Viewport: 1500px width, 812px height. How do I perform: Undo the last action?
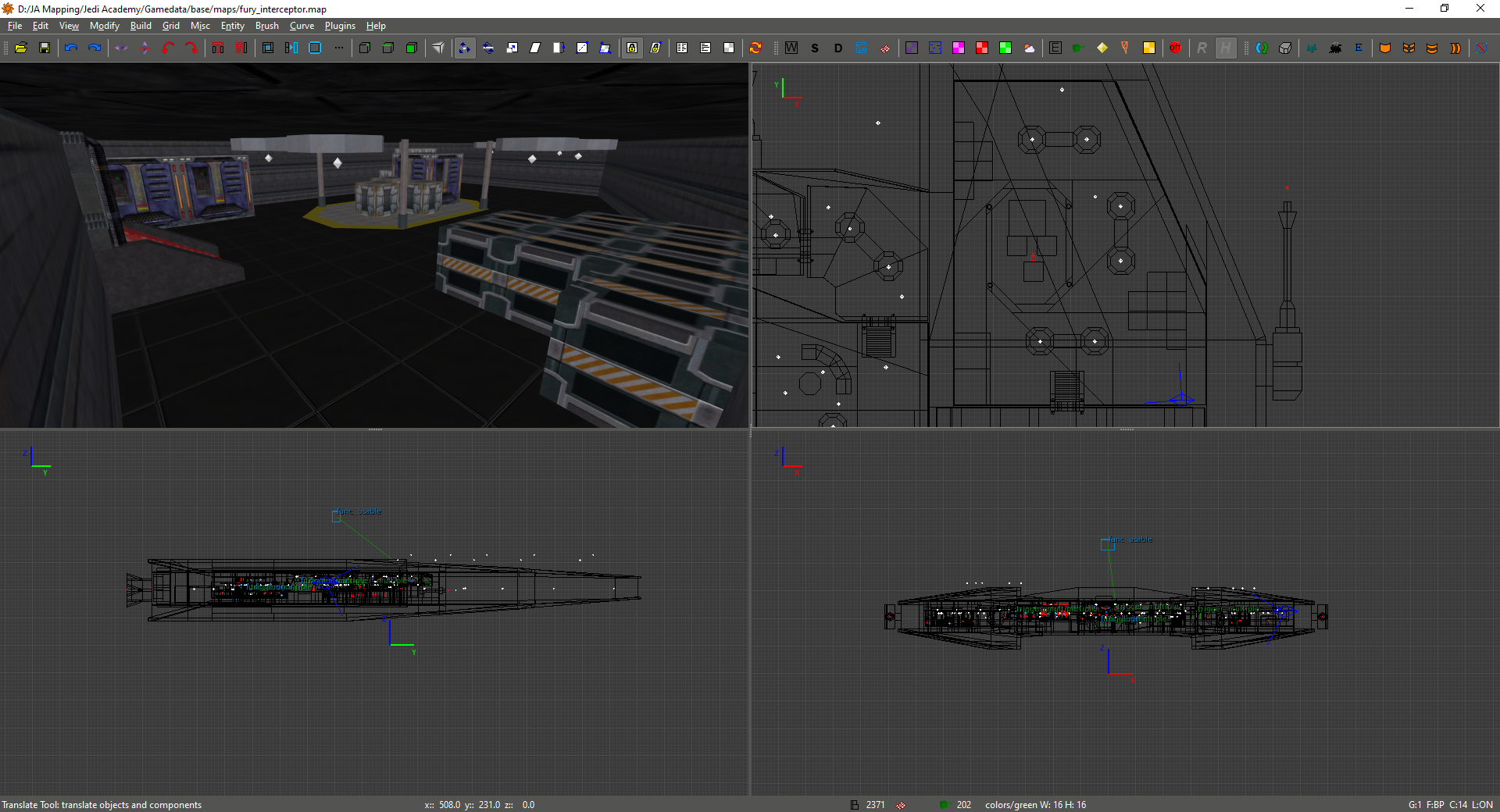71,48
